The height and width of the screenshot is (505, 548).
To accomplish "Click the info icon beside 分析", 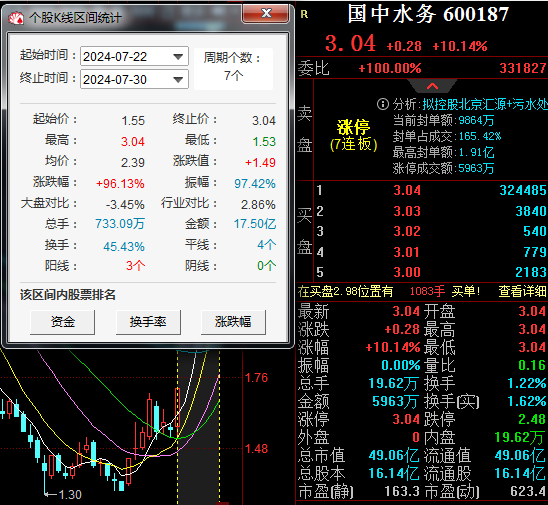I will click(383, 104).
